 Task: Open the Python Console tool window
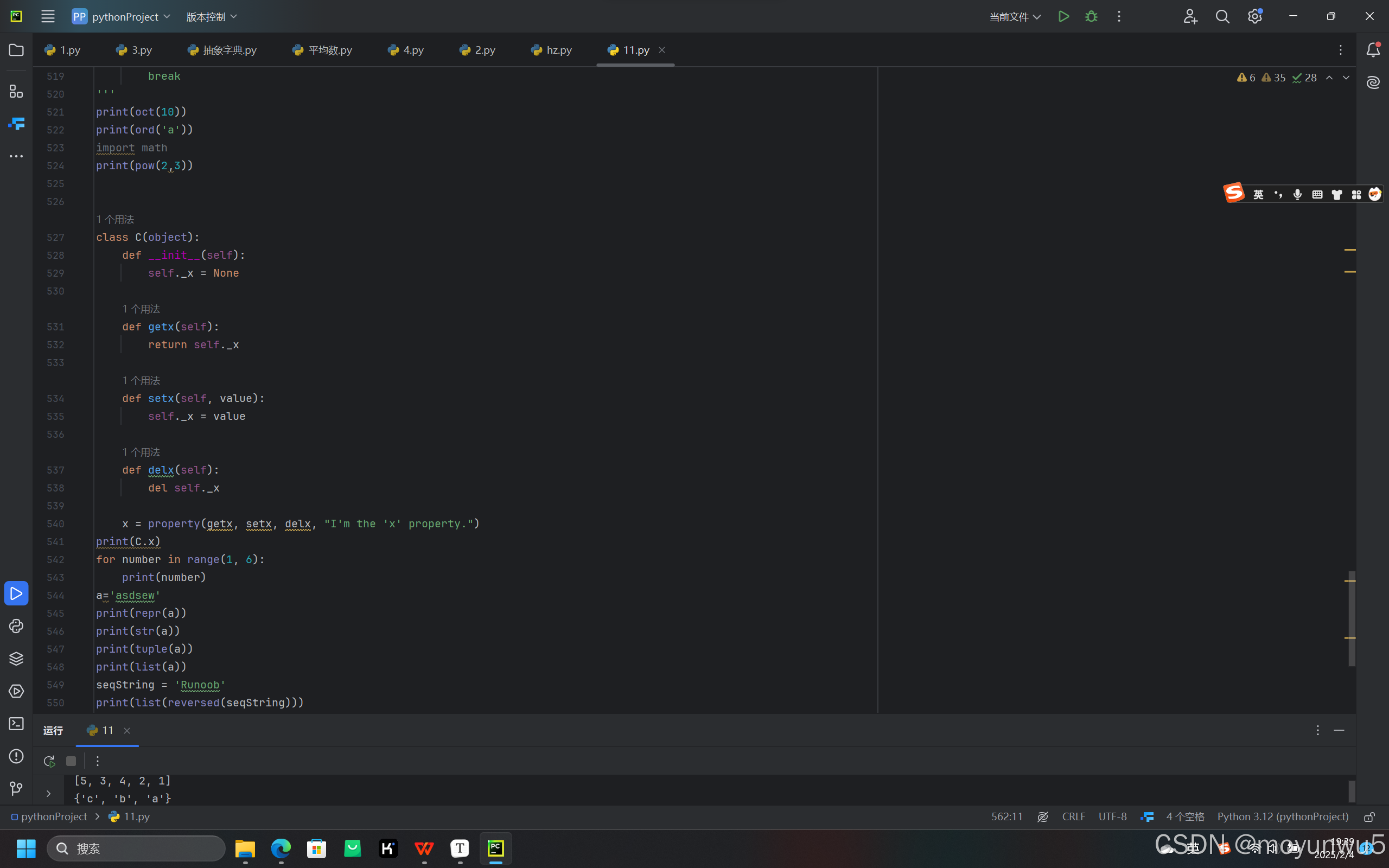tap(16, 626)
